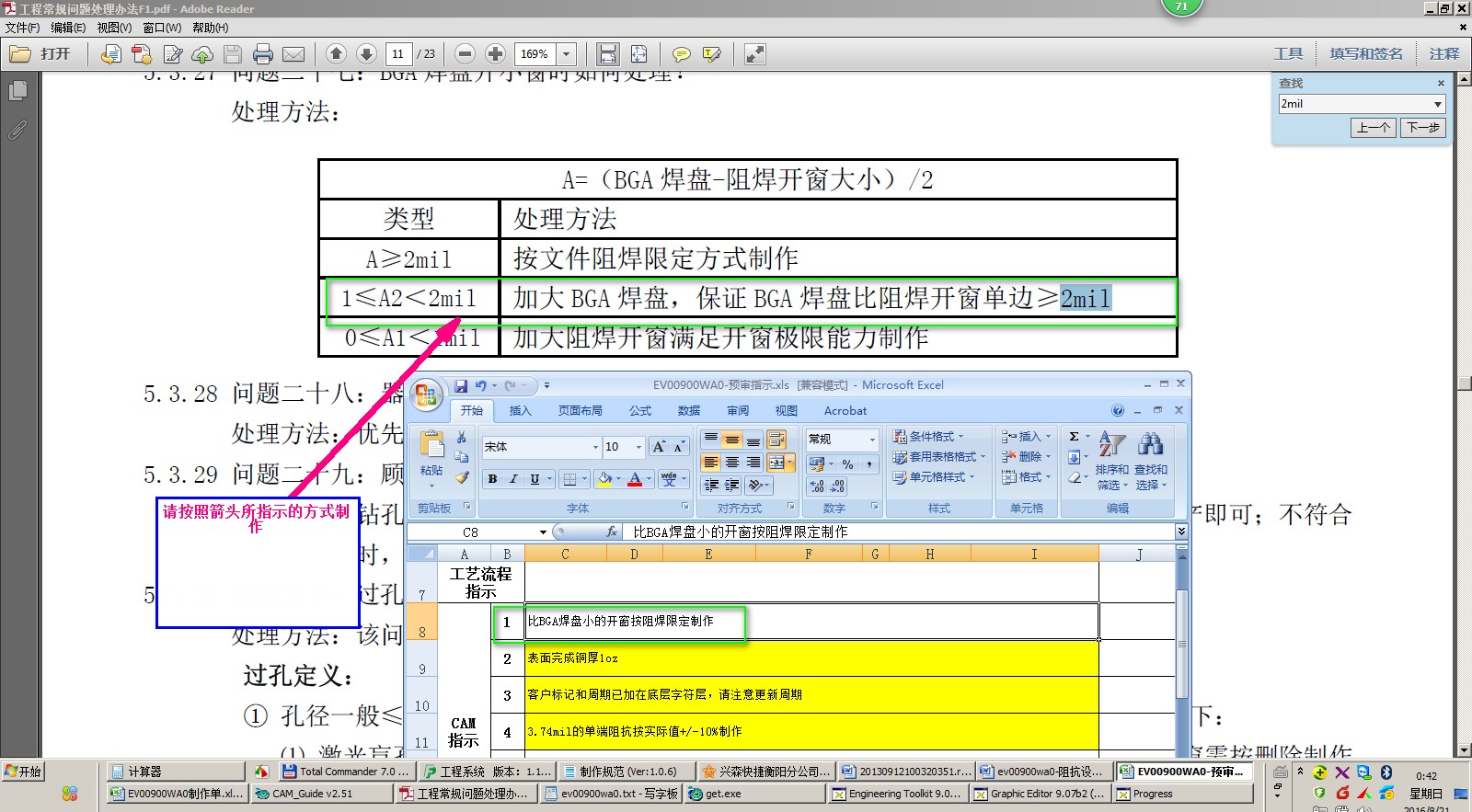Toggle italic formatting in Excel
Screen dimensions: 1472x812
(513, 479)
